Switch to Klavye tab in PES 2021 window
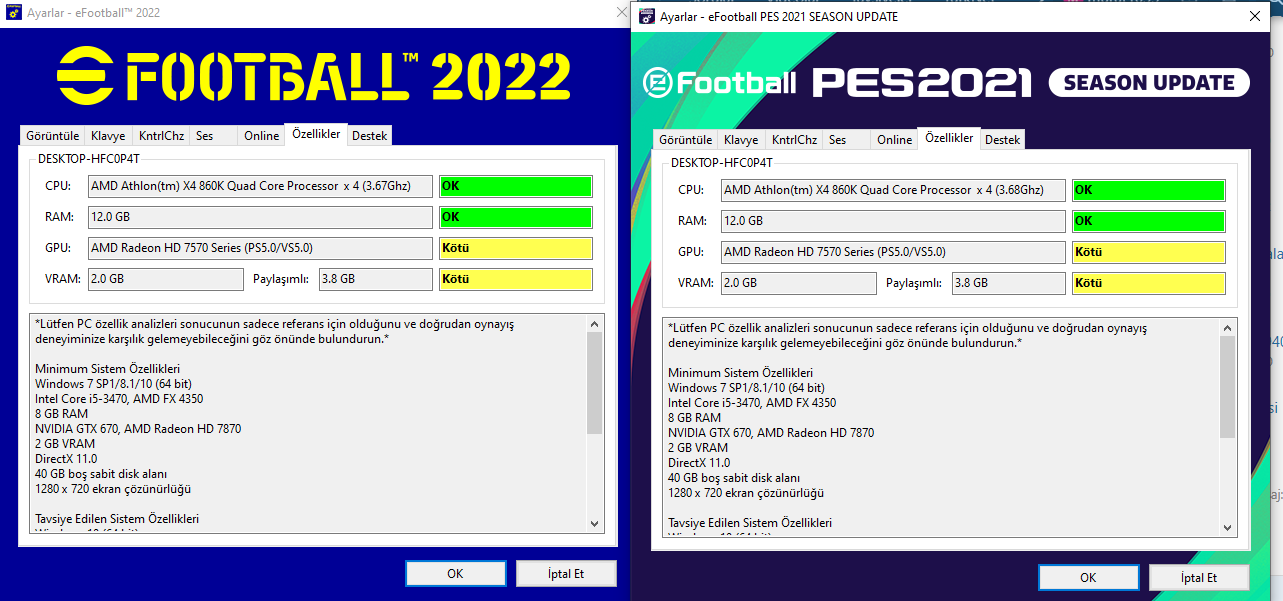The width and height of the screenshot is (1283, 601). pyautogui.click(x=742, y=140)
